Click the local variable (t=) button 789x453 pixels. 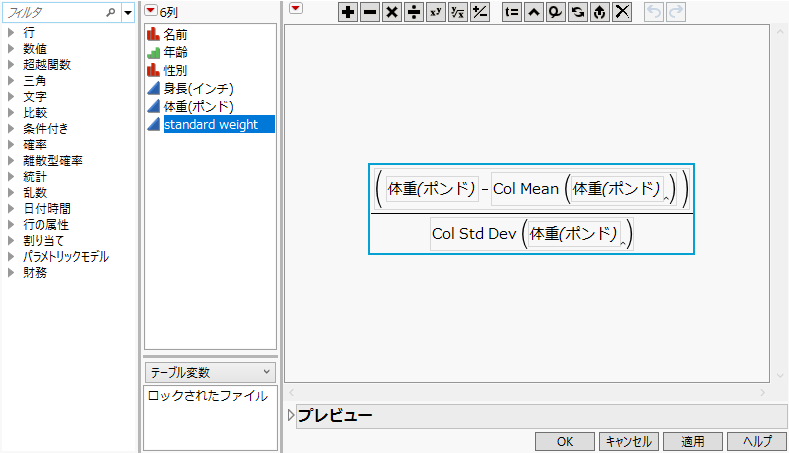tap(512, 12)
